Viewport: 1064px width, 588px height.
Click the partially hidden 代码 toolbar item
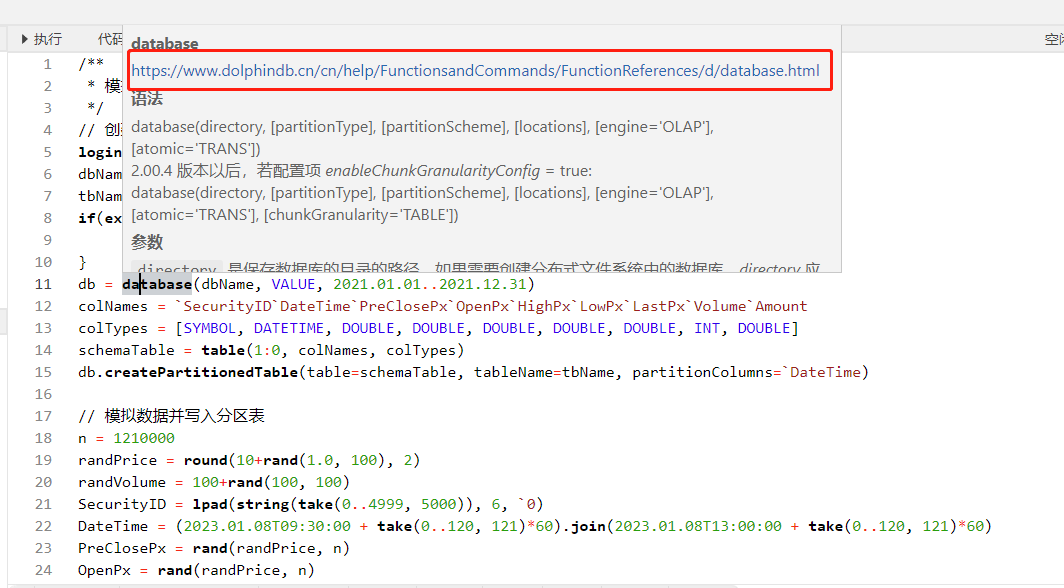[109, 39]
